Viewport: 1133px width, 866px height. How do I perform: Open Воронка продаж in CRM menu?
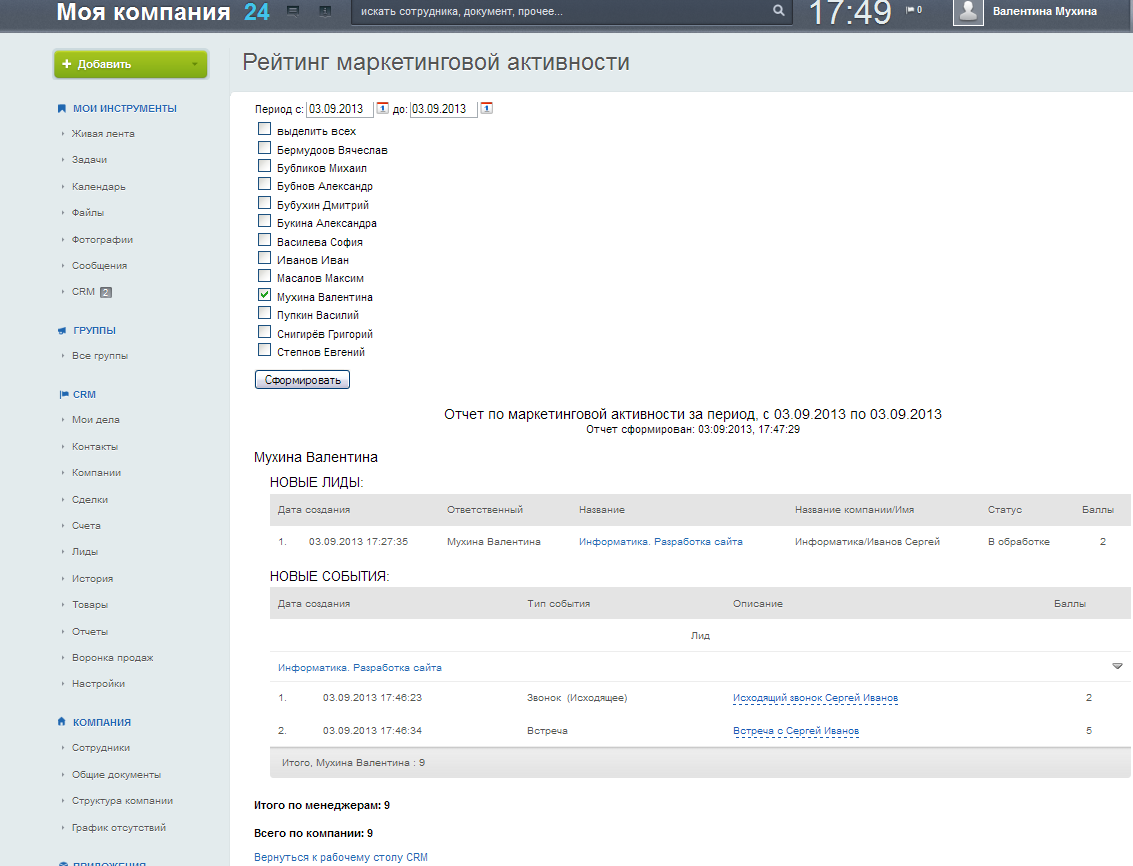112,658
